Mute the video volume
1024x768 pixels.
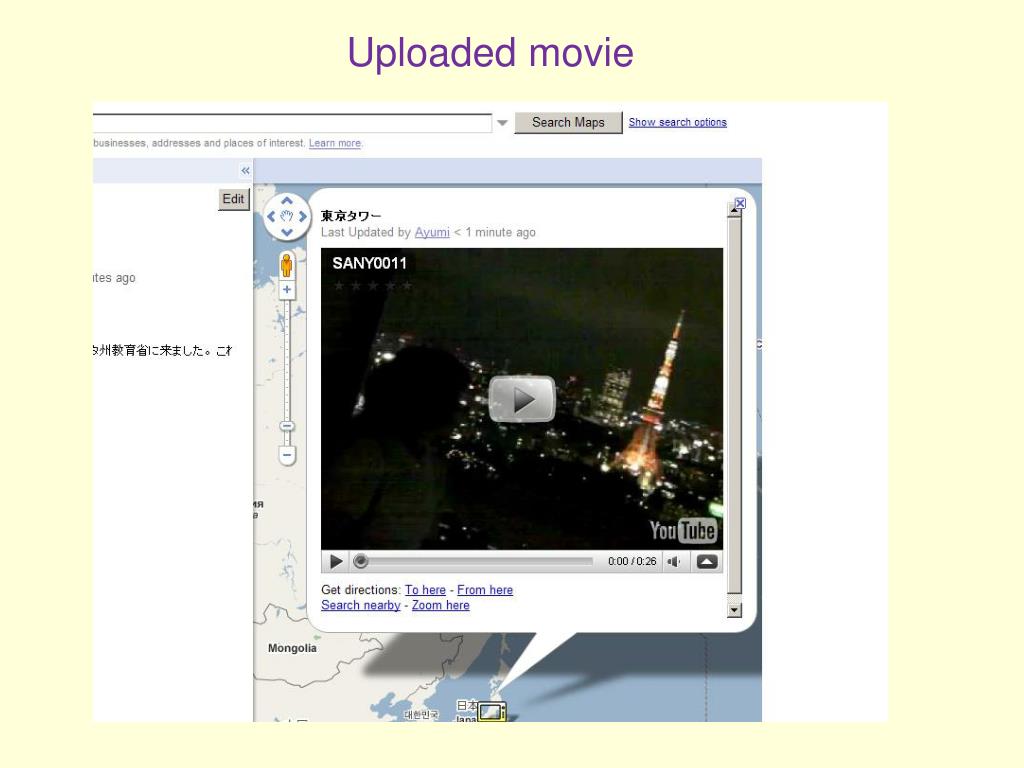pyautogui.click(x=673, y=562)
